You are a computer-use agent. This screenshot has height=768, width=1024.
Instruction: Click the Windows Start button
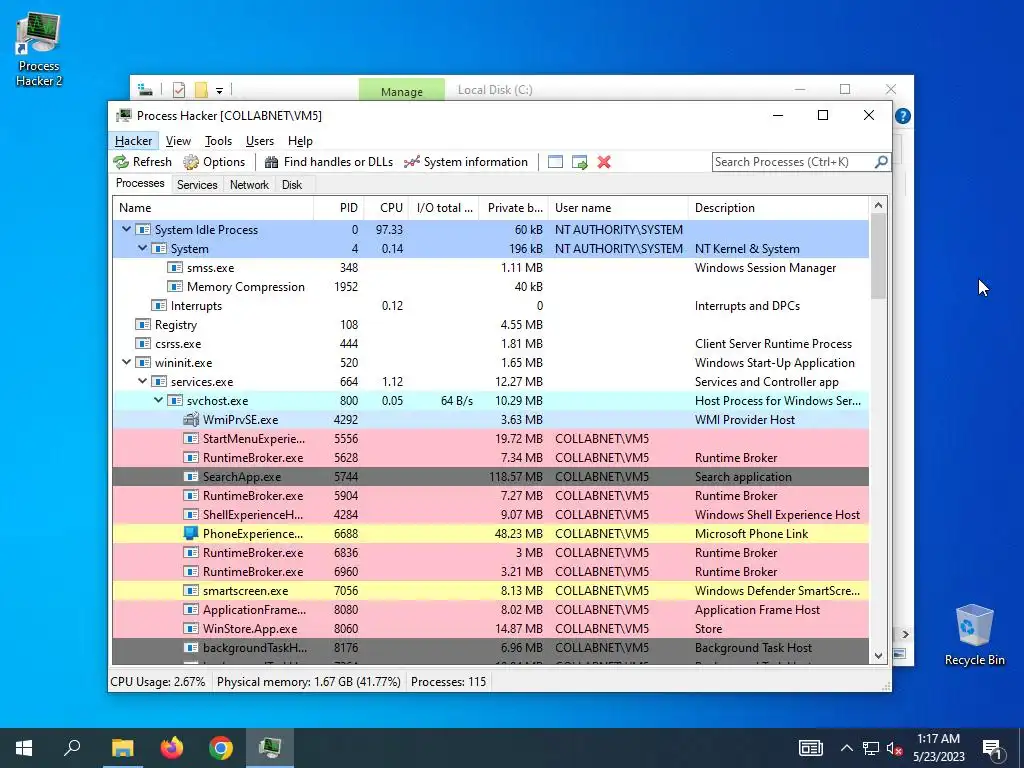click(x=24, y=747)
